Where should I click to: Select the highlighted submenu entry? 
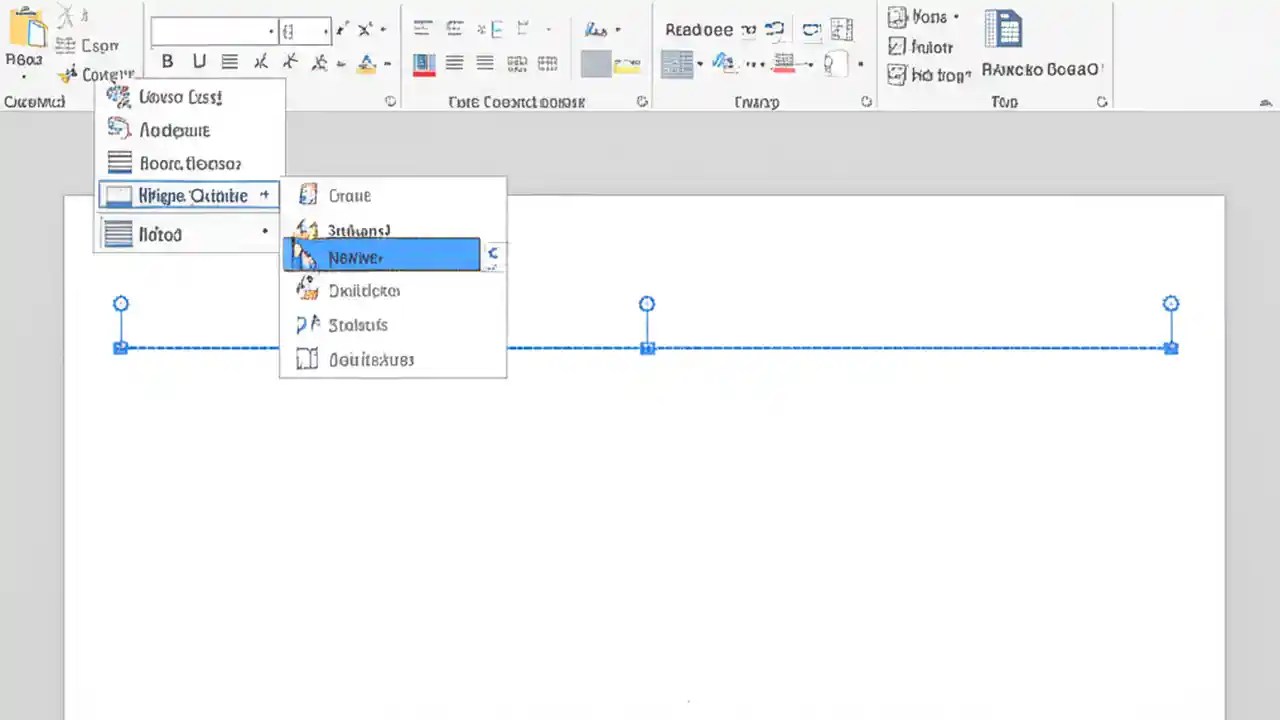[380, 257]
